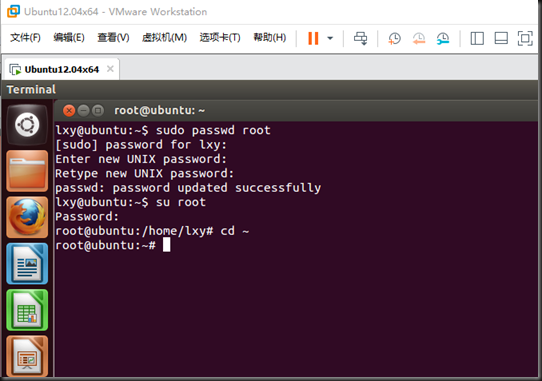Open the 编辑(E) menu
542x381 pixels.
tap(69, 37)
